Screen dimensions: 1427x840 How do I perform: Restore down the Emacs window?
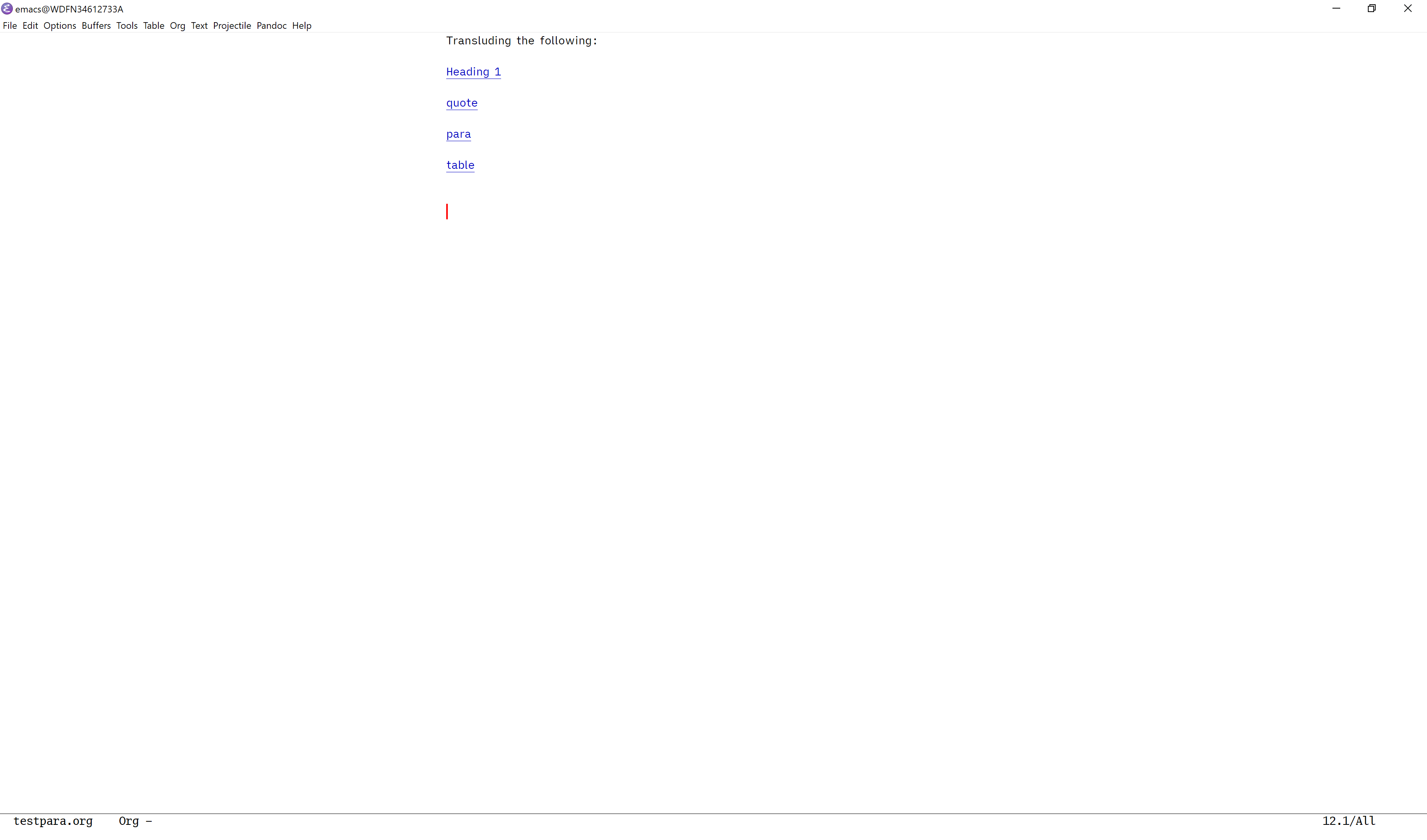(x=1371, y=9)
